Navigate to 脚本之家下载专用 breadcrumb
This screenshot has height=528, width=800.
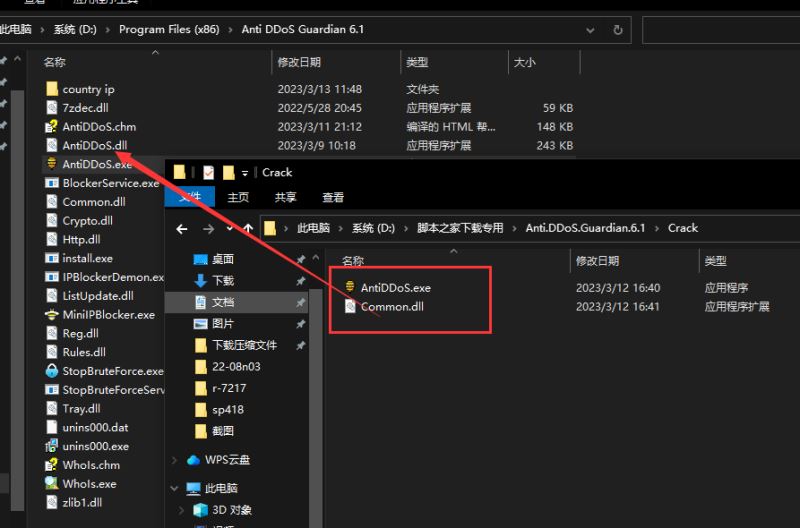point(460,228)
